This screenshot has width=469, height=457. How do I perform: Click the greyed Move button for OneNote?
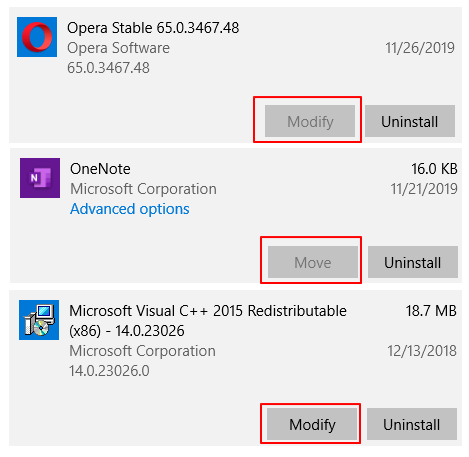pyautogui.click(x=313, y=262)
